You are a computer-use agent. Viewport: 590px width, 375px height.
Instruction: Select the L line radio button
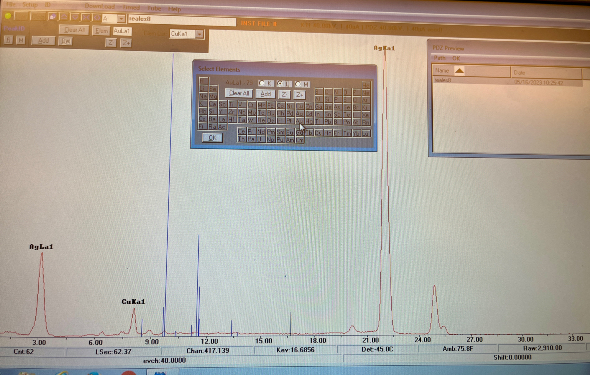point(284,84)
